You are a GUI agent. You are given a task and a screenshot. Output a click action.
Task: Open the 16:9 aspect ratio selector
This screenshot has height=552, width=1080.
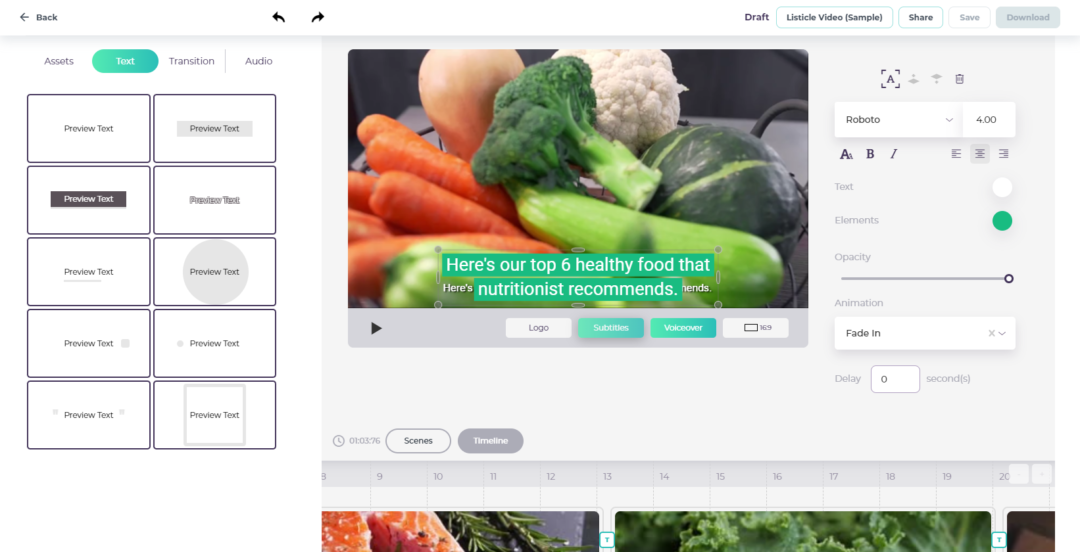click(756, 328)
